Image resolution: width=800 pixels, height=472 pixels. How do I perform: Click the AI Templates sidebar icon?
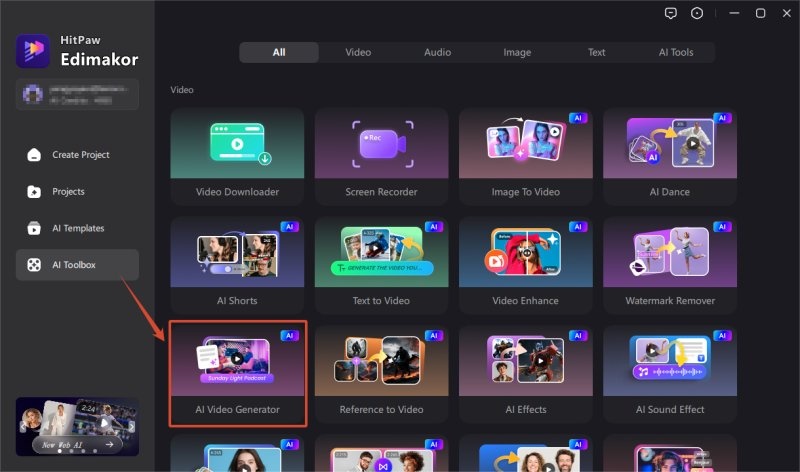(x=34, y=228)
